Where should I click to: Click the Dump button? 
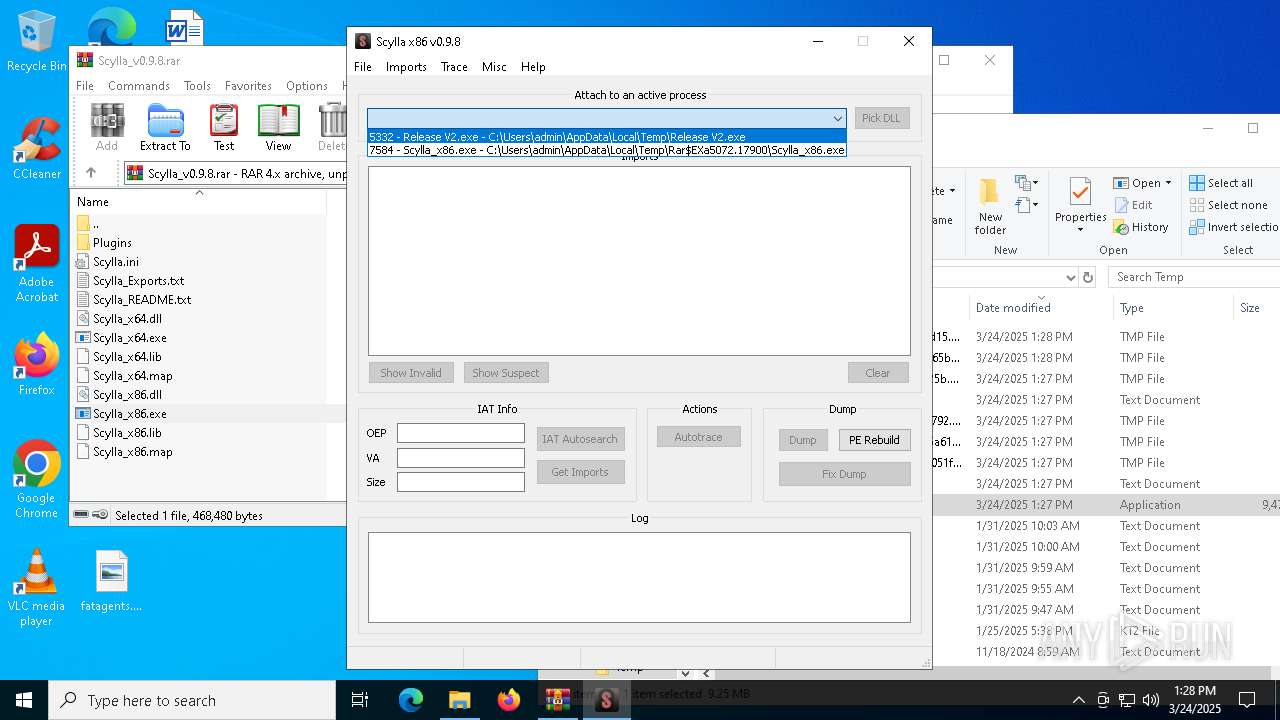803,440
